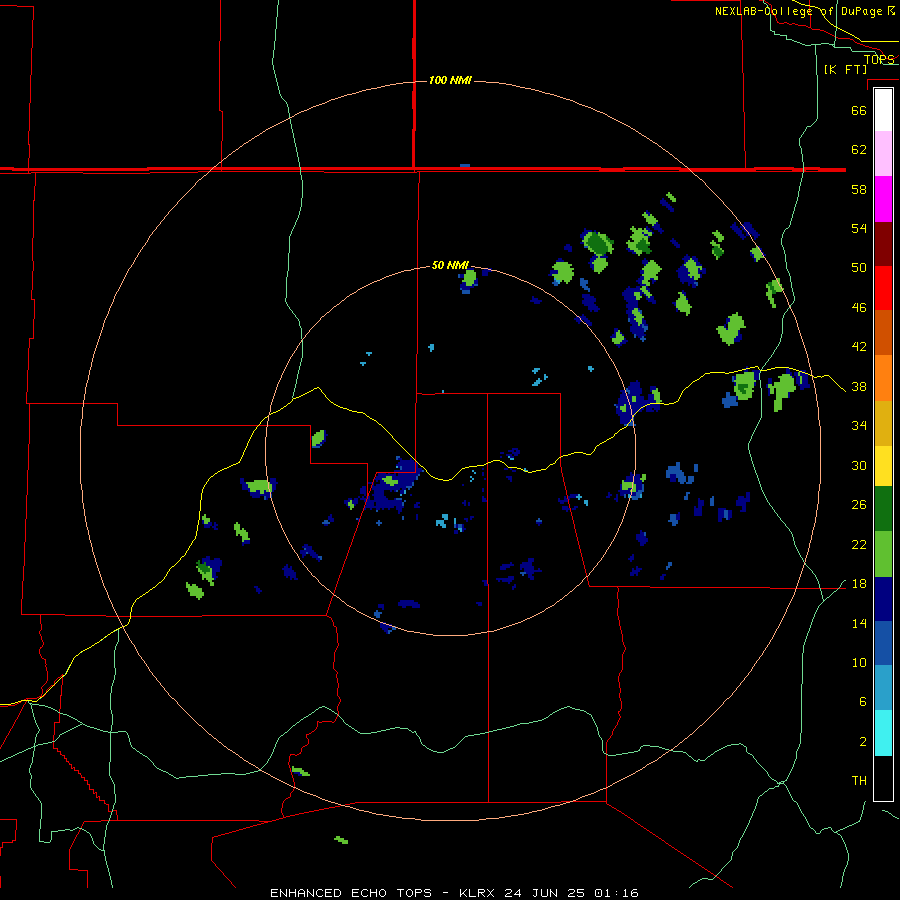Click the "01:16" timestamp
Viewport: 900px width, 900px height.
tap(615, 893)
